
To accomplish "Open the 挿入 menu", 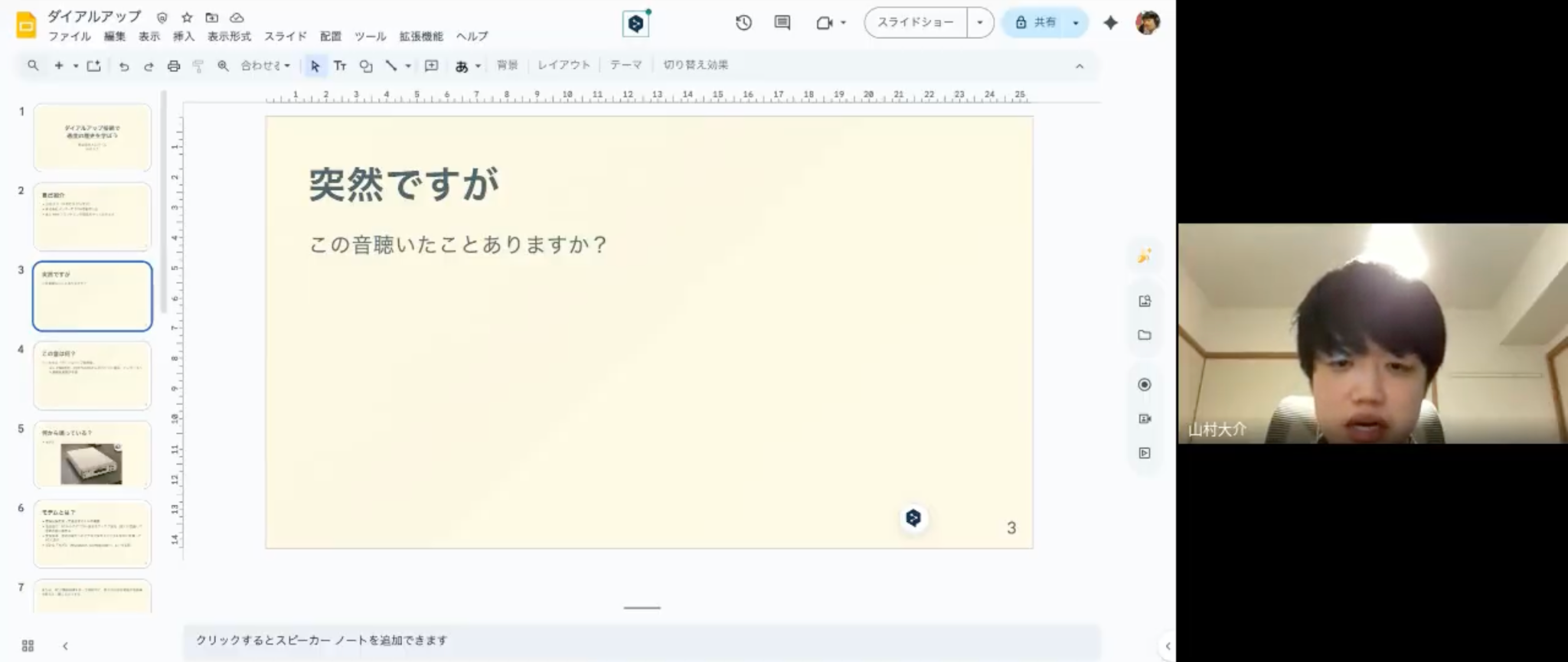I will [183, 37].
